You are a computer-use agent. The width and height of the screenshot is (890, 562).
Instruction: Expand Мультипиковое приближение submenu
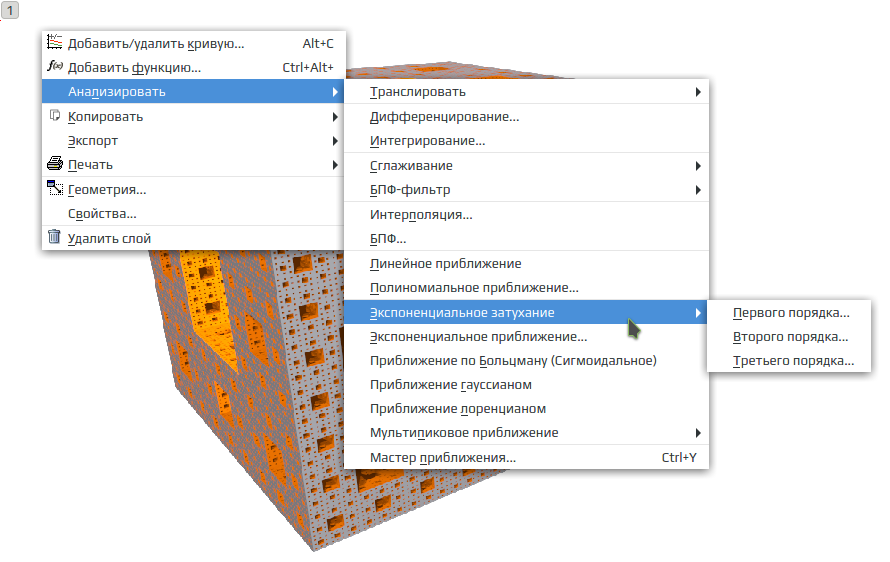coord(527,433)
